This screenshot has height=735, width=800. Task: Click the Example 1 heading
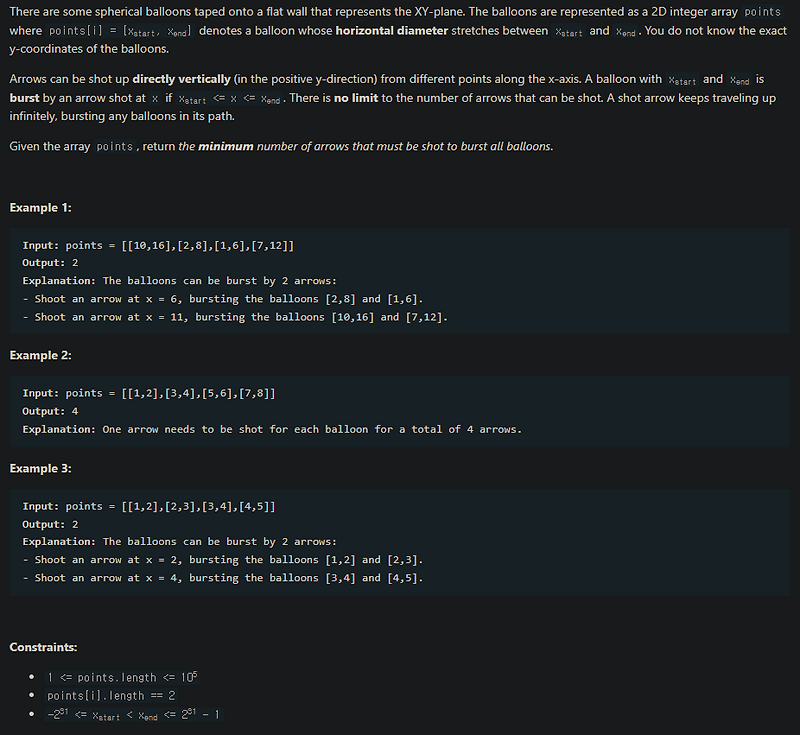[40, 208]
